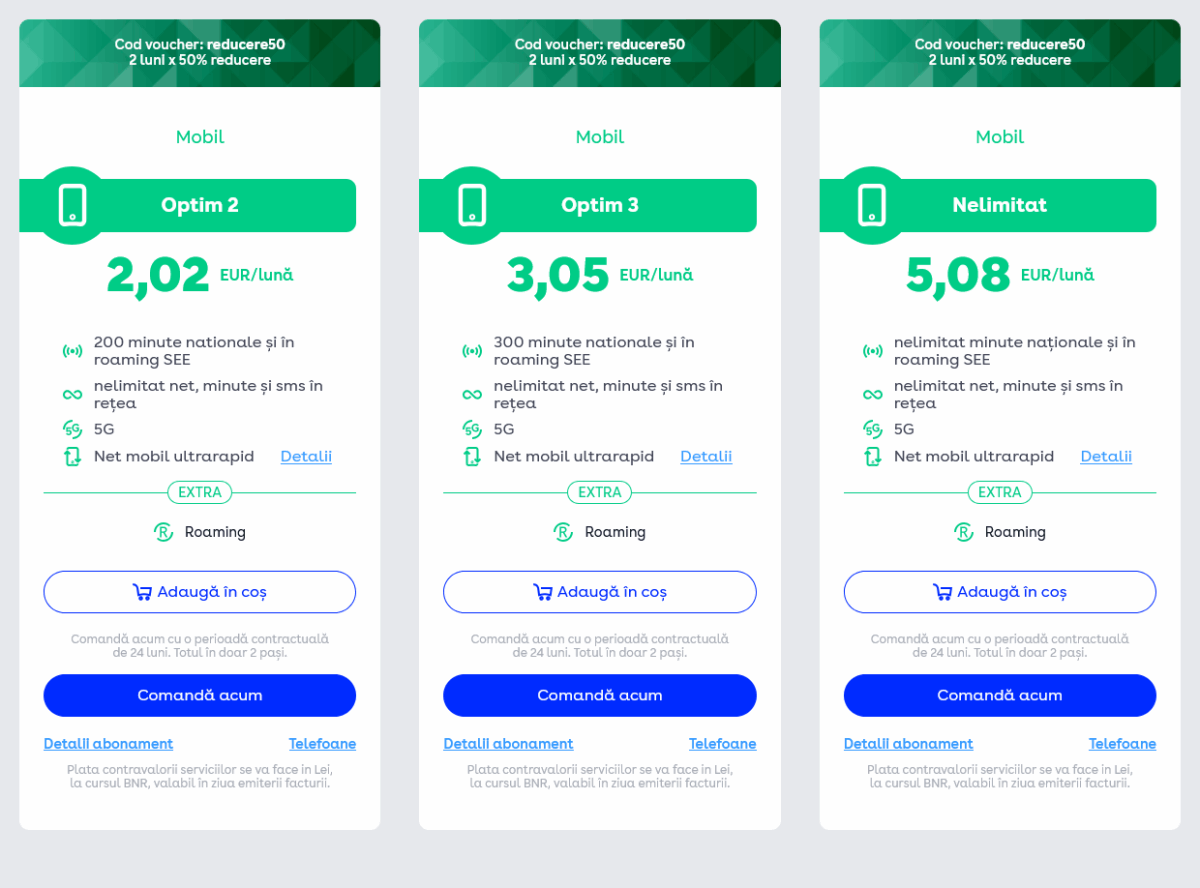
Task: Click the phone icon on Optim 3 plan
Action: click(x=472, y=205)
